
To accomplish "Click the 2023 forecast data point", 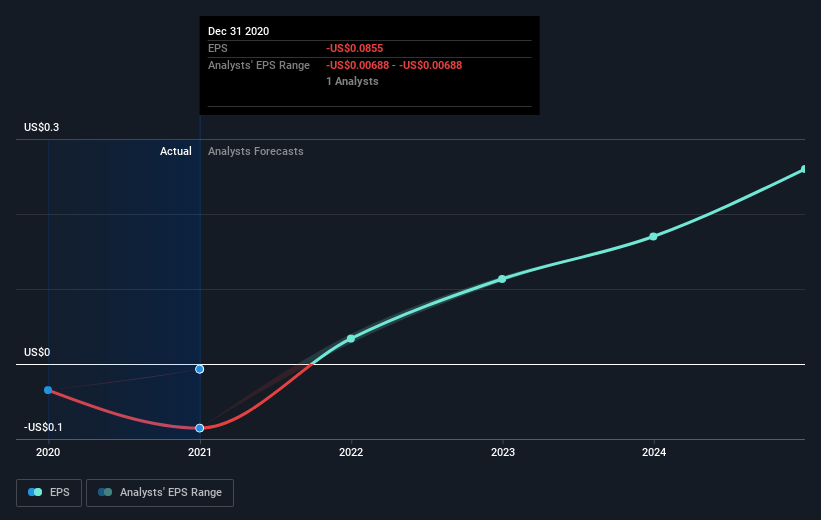I will point(502,279).
